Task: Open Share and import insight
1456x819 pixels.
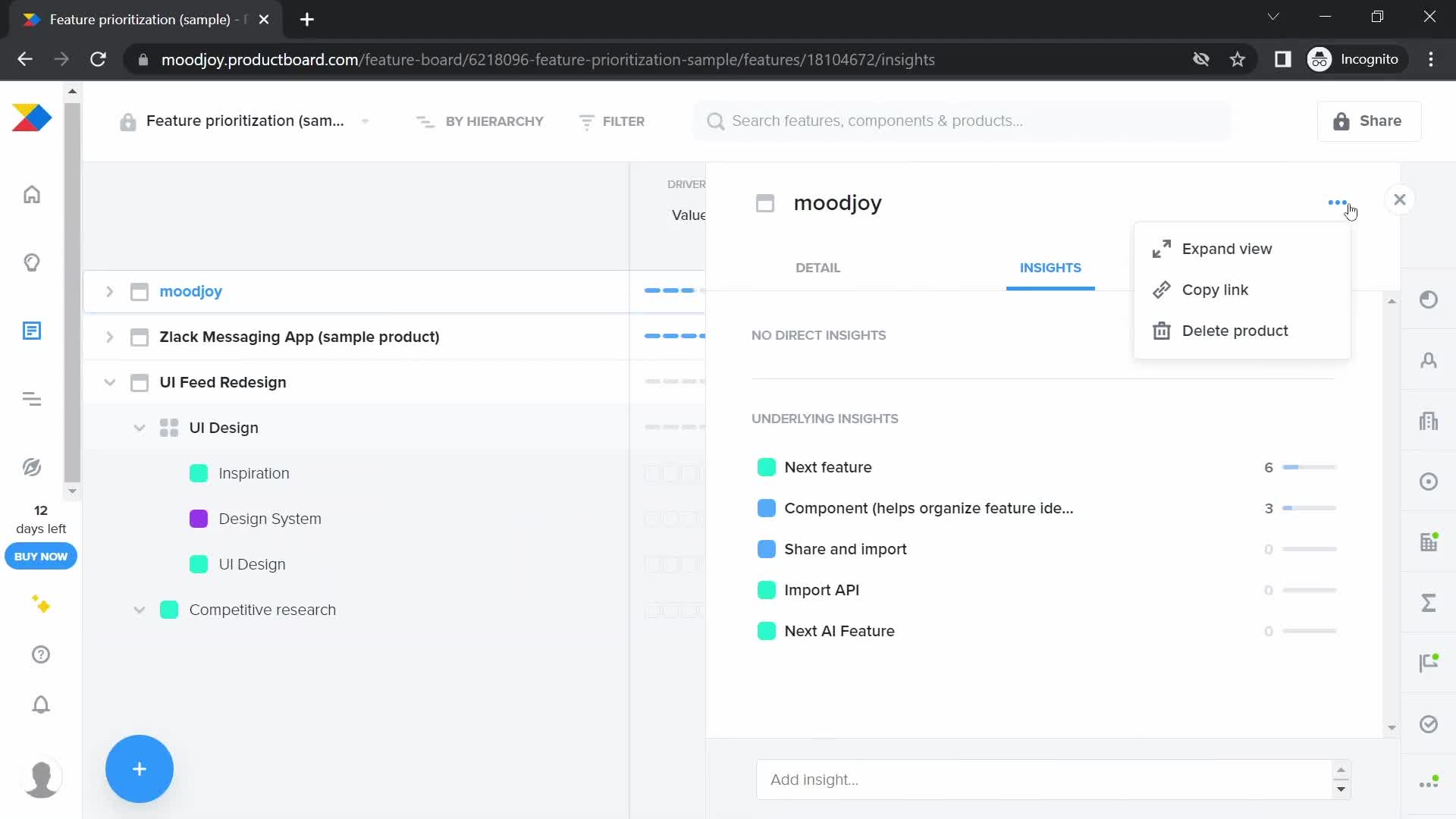Action: click(x=846, y=549)
